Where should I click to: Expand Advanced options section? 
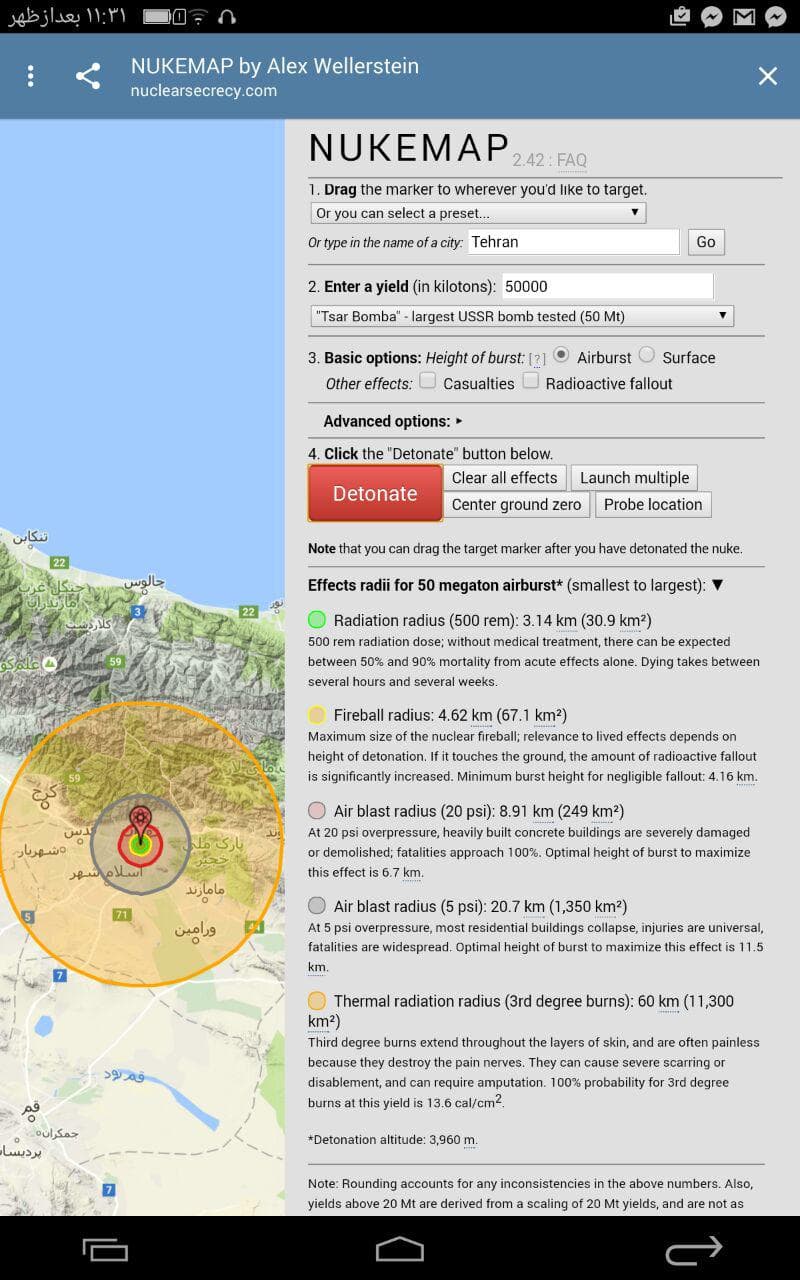tap(393, 421)
